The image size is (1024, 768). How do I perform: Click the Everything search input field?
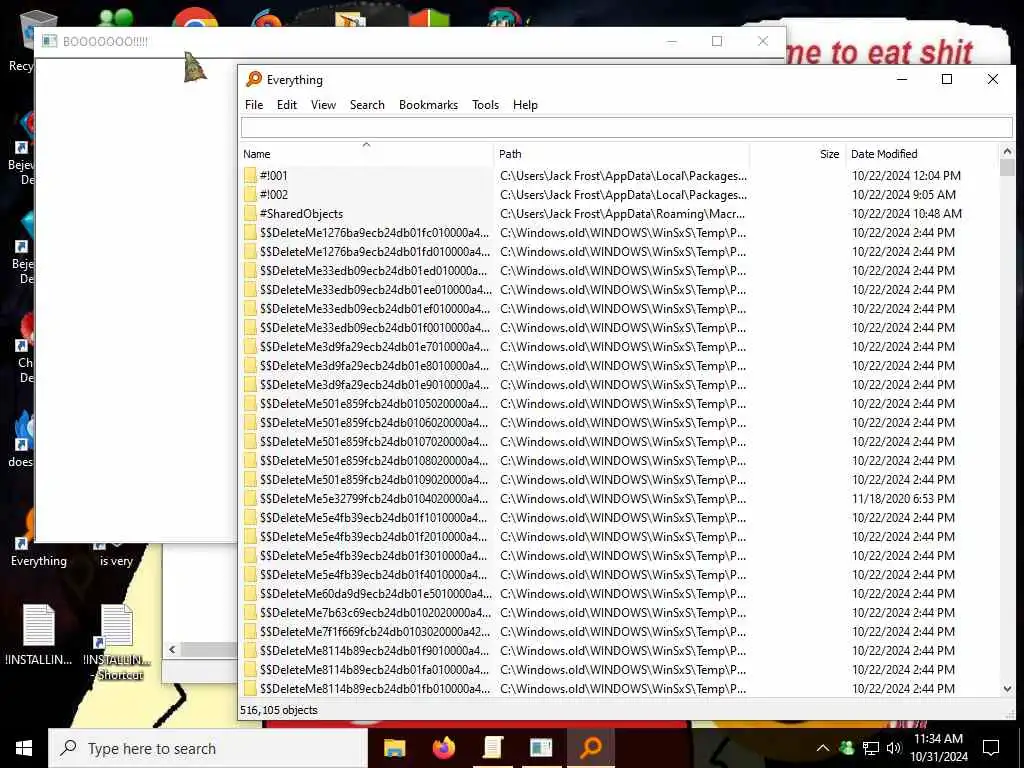tap(626, 127)
